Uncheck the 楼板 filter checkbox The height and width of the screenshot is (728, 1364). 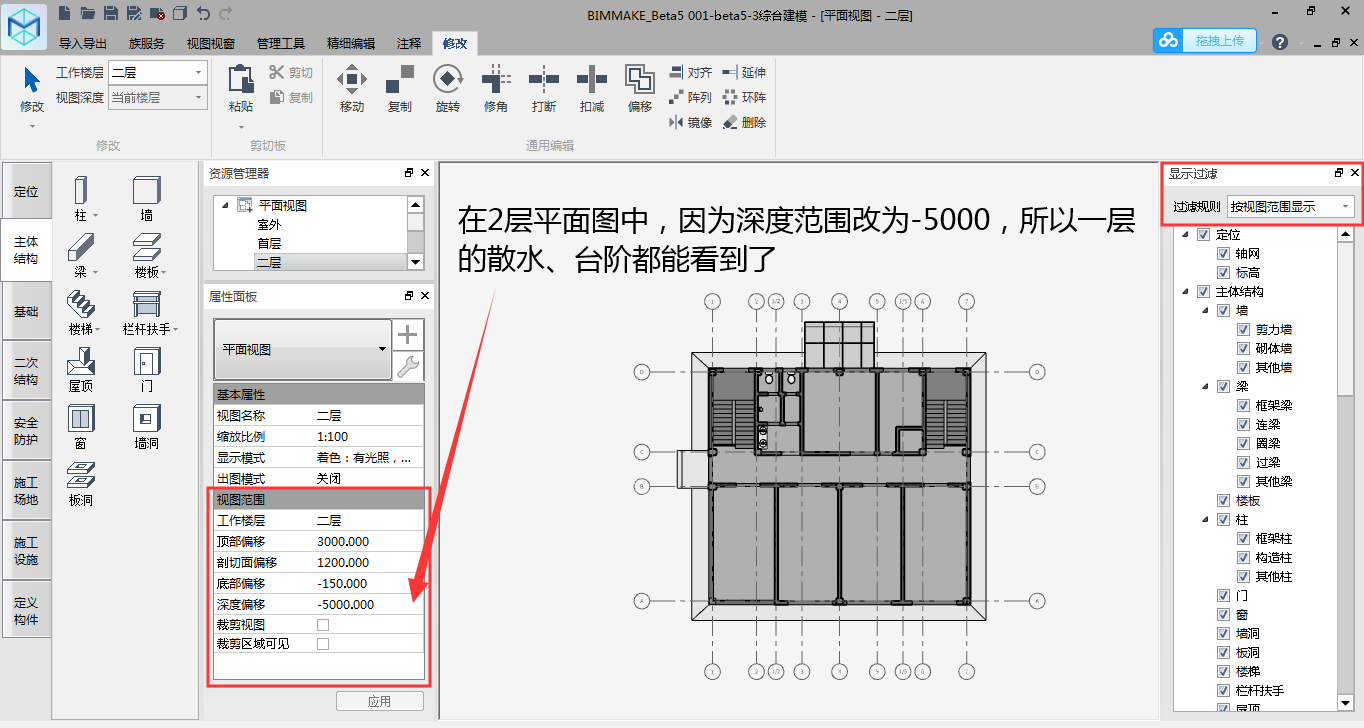click(1223, 500)
